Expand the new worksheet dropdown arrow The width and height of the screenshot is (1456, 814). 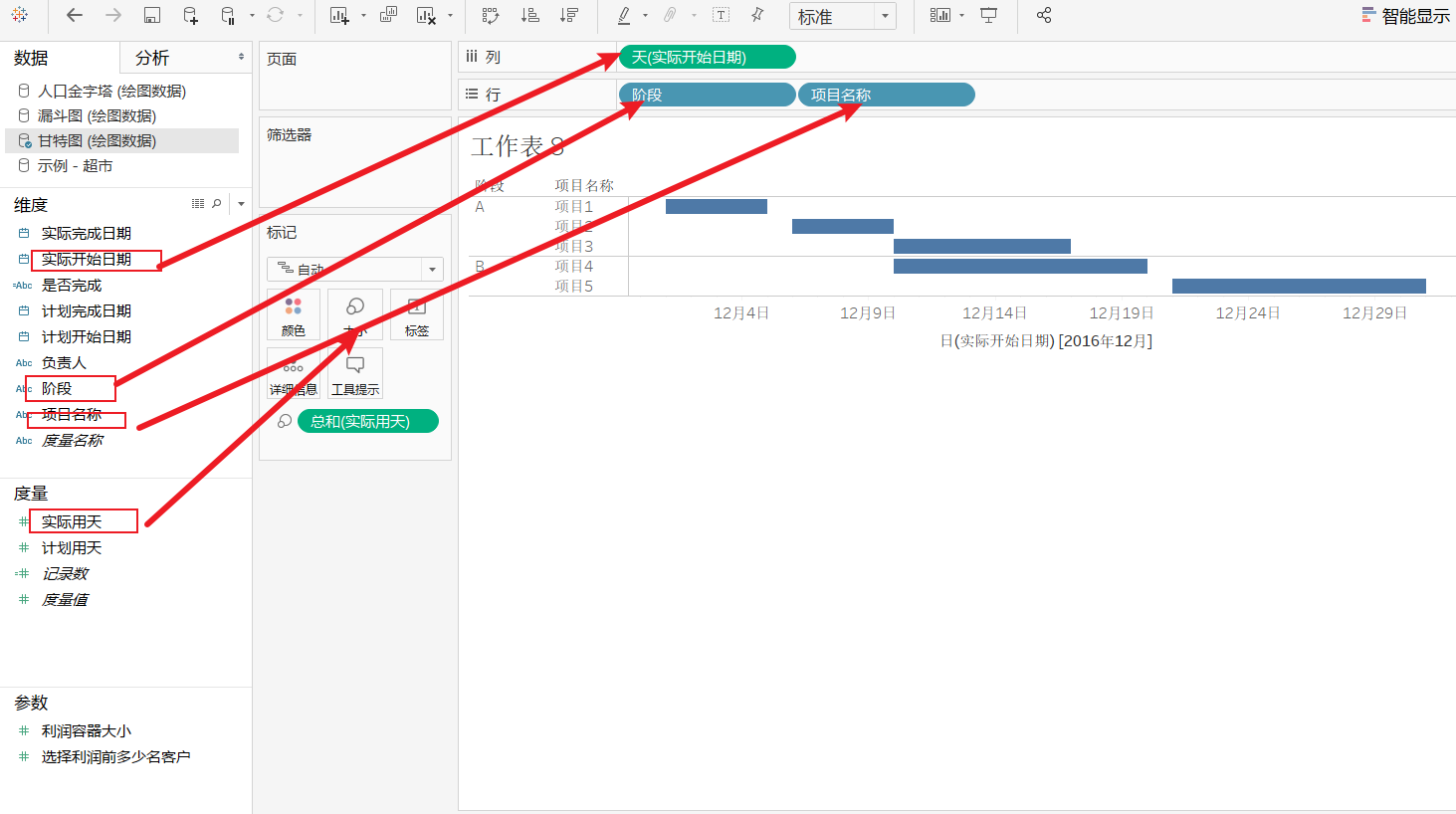[363, 16]
